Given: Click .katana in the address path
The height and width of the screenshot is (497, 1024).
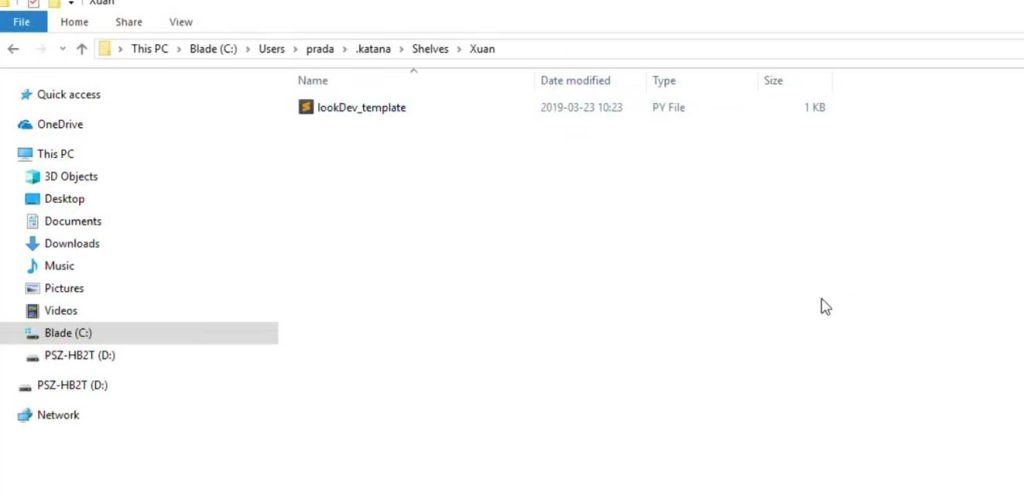Looking at the screenshot, I should tap(375, 49).
